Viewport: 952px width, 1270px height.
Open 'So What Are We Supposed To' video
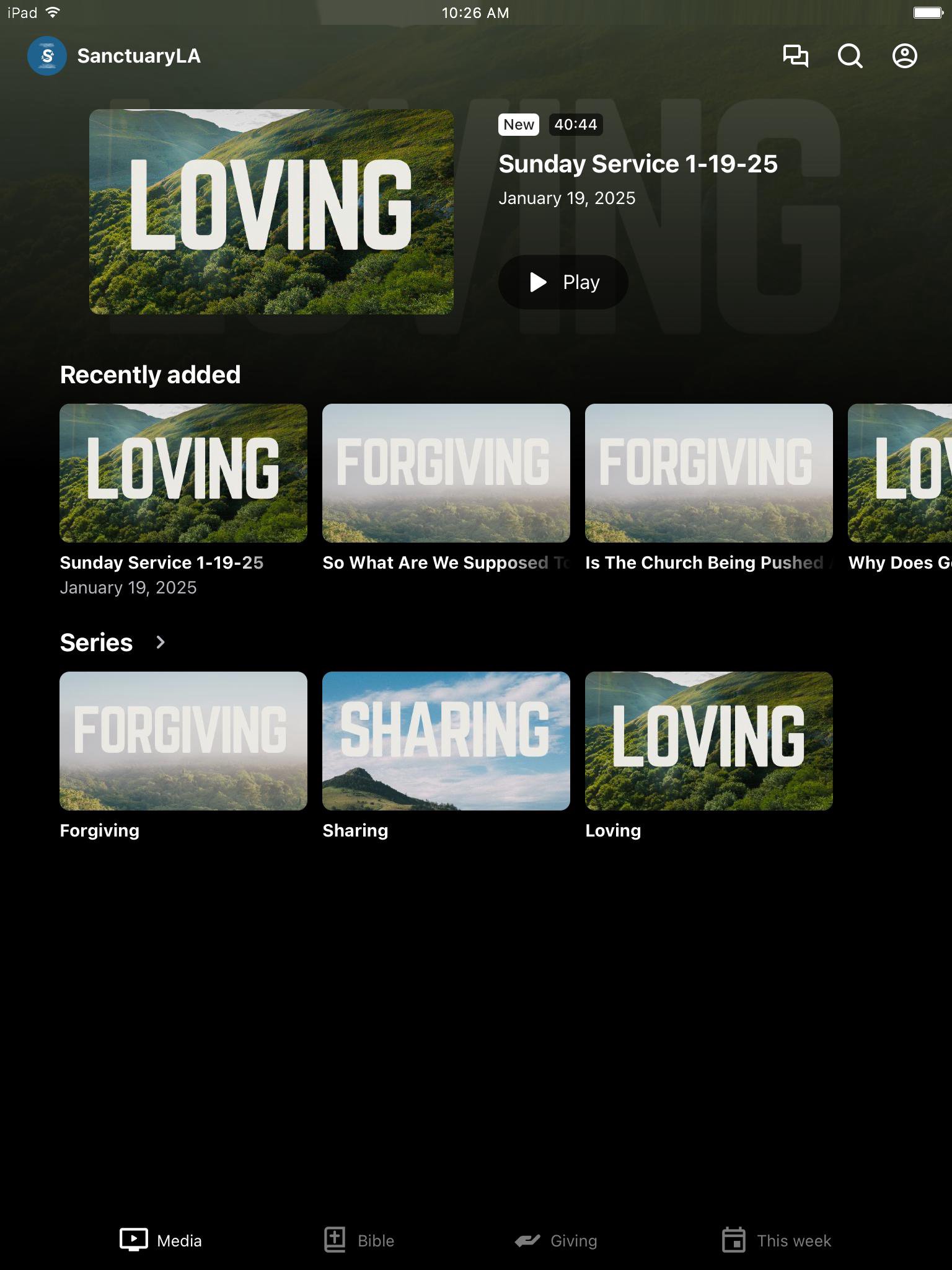click(x=446, y=473)
